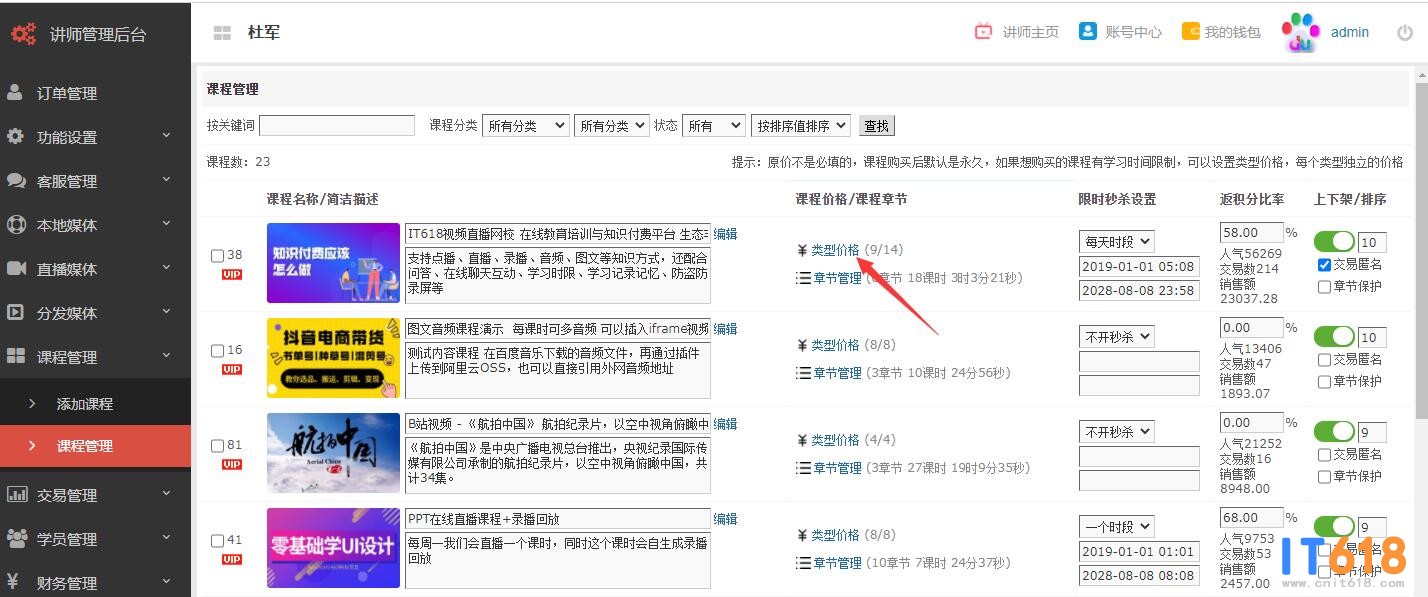Expand the 订单管理 sidebar menu
This screenshot has width=1428, height=597.
click(x=95, y=93)
